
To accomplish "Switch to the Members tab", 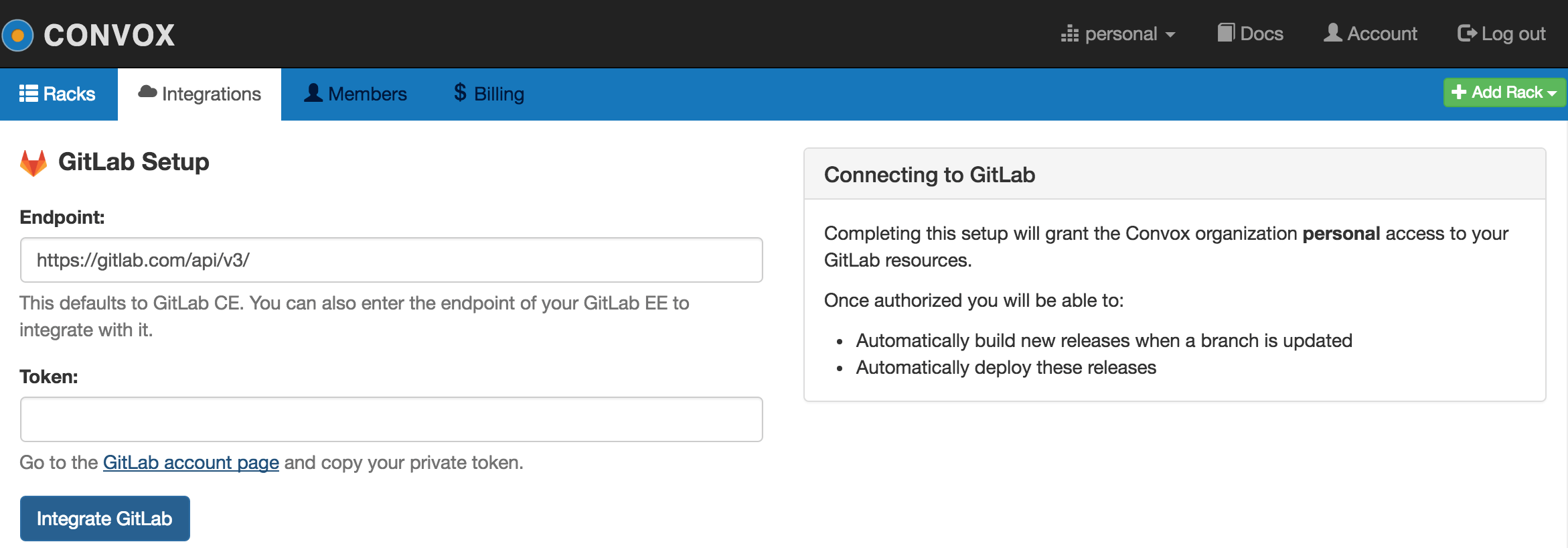I will pos(356,94).
